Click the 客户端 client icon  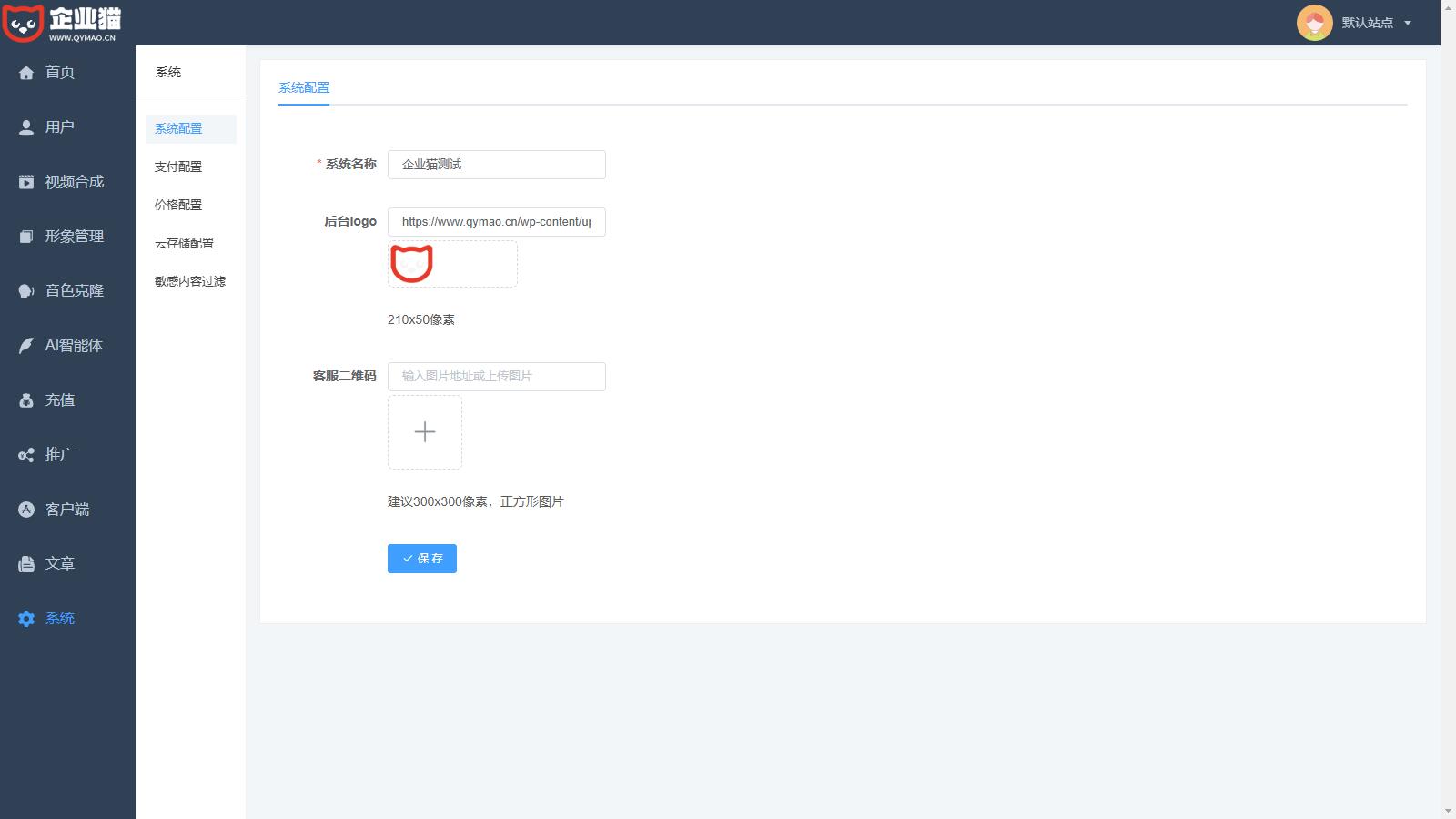pyautogui.click(x=26, y=510)
